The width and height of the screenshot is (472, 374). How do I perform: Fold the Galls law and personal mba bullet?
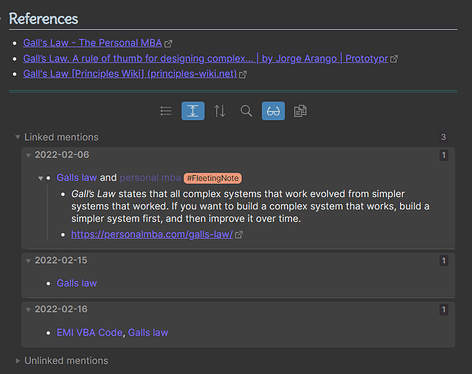click(41, 178)
